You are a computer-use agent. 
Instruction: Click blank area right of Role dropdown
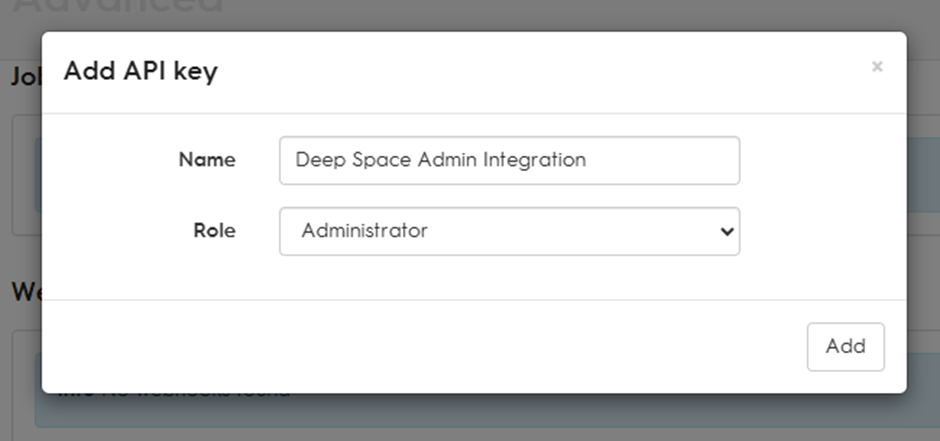[821, 231]
